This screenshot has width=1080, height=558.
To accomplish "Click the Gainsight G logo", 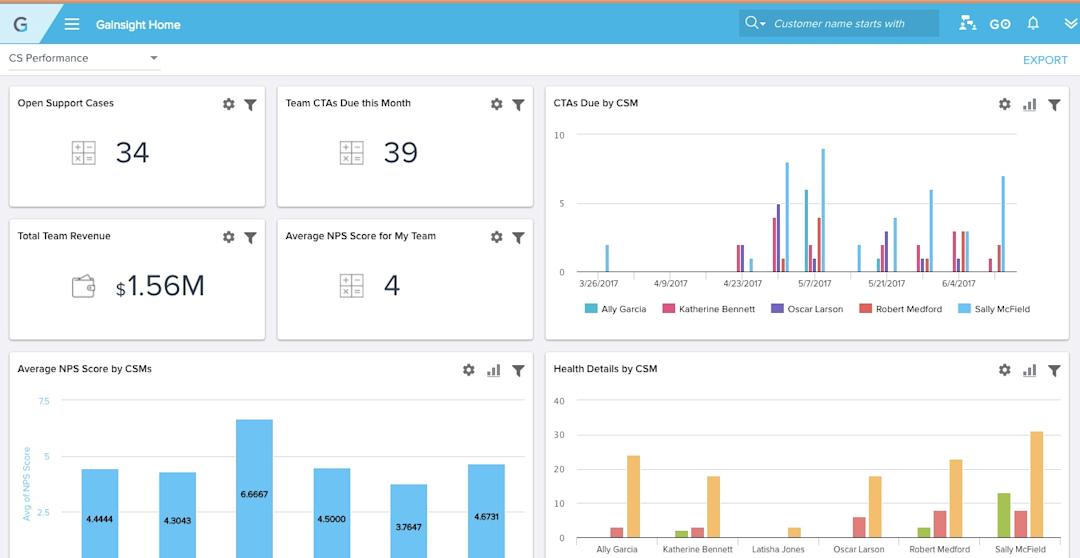I will point(21,25).
